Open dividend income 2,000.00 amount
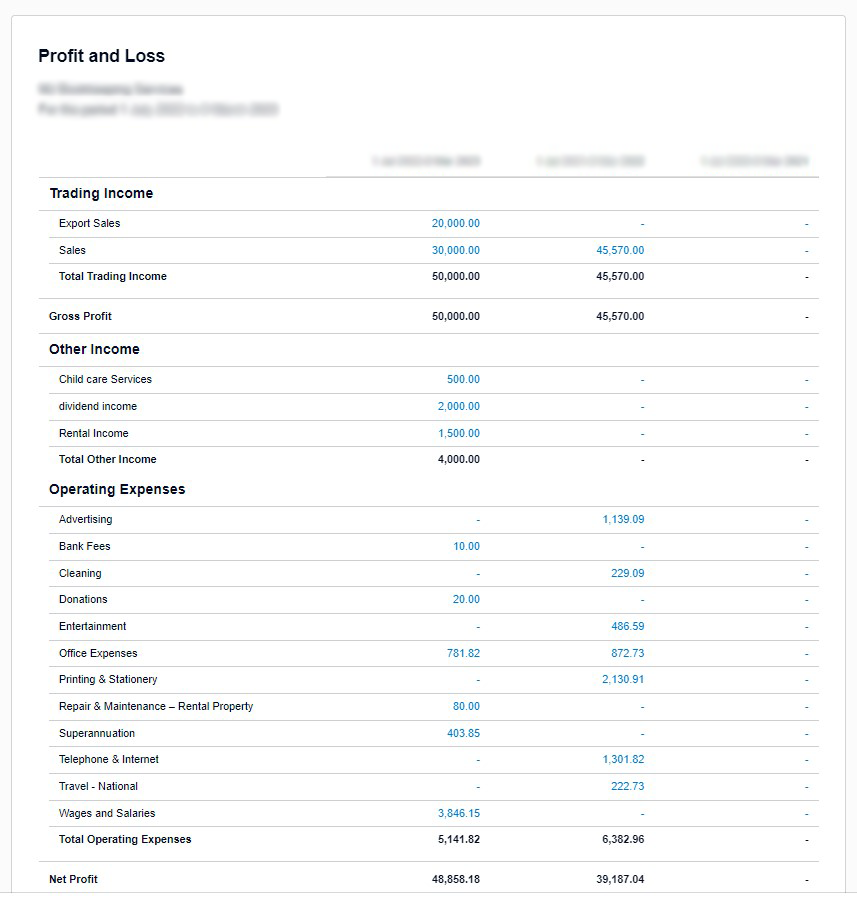Screen dimensions: 857x908 pos(458,407)
